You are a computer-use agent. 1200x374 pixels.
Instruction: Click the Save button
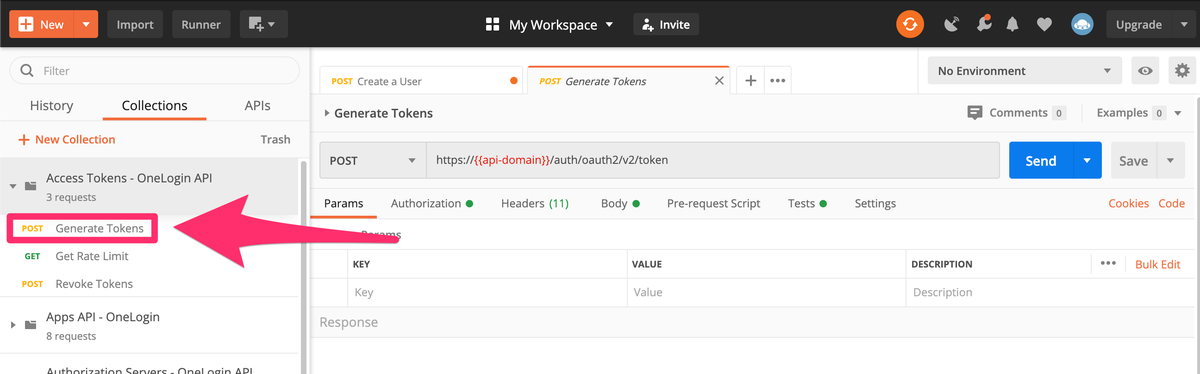[1133, 160]
